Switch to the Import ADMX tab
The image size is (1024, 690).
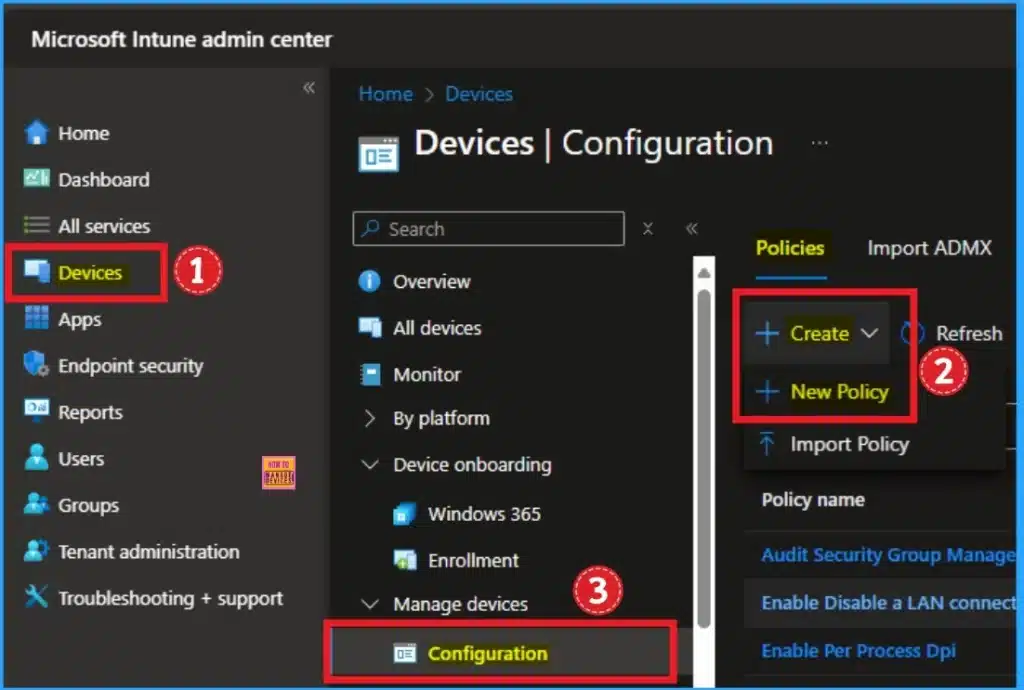click(x=928, y=248)
